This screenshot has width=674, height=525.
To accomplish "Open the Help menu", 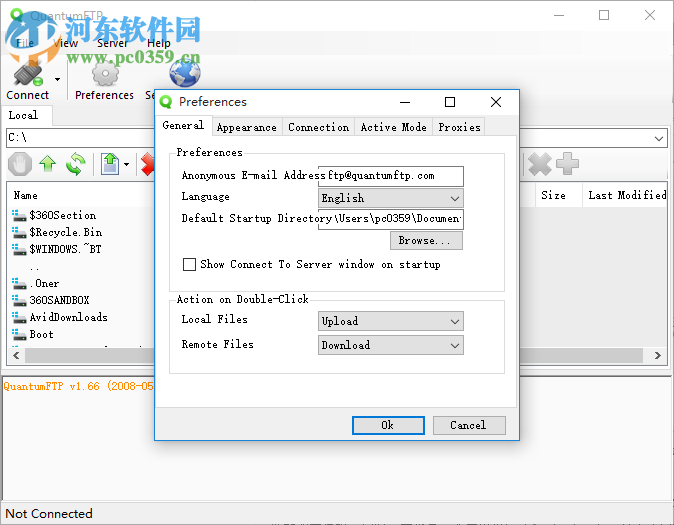I will (x=159, y=43).
